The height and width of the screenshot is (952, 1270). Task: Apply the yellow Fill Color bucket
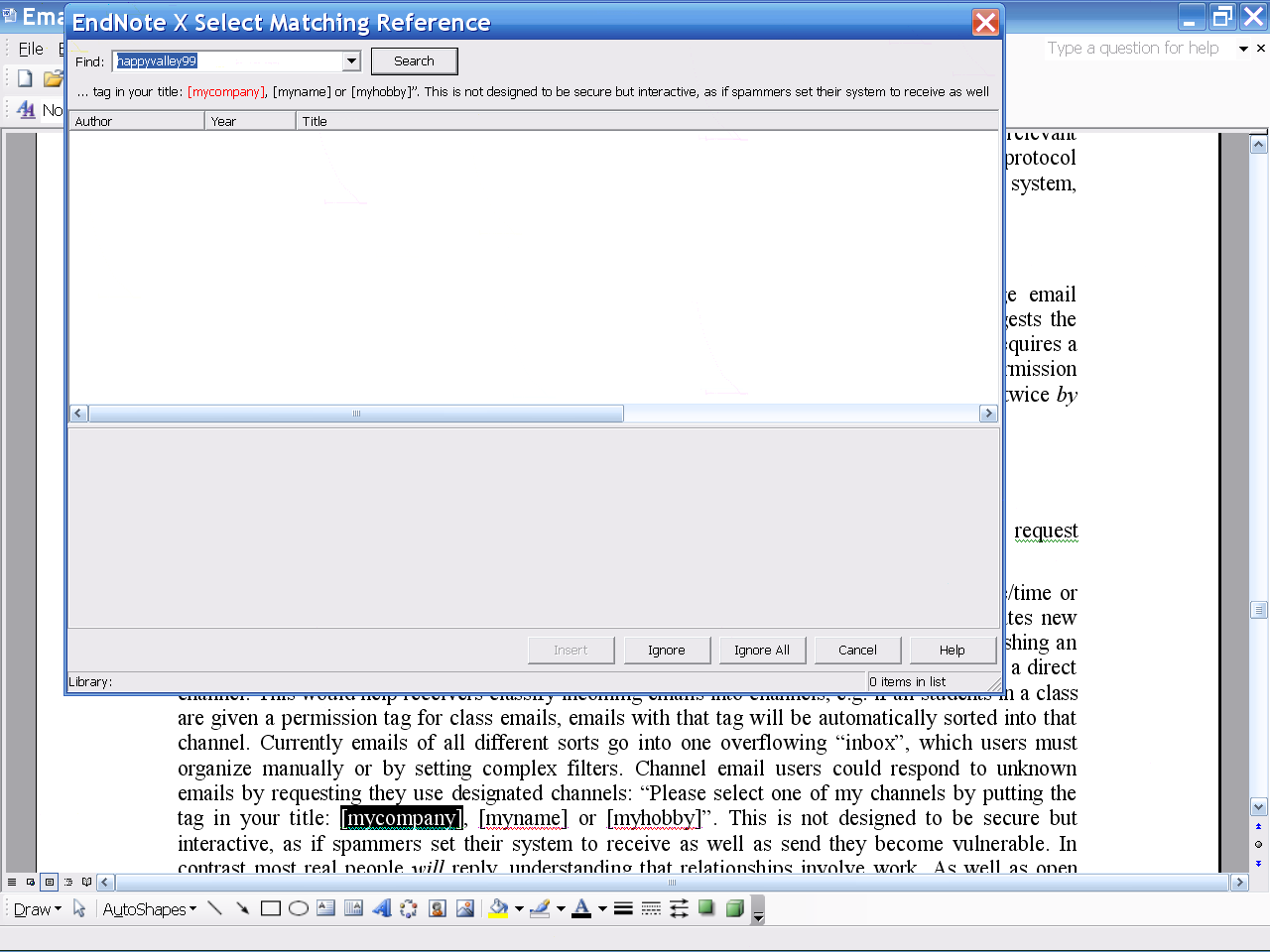point(498,908)
